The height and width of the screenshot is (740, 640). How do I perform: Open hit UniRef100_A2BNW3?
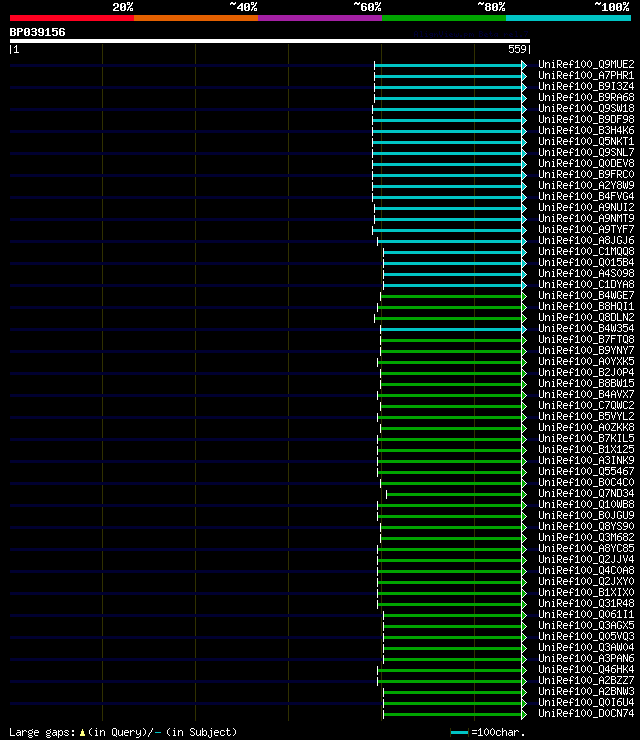[586, 691]
